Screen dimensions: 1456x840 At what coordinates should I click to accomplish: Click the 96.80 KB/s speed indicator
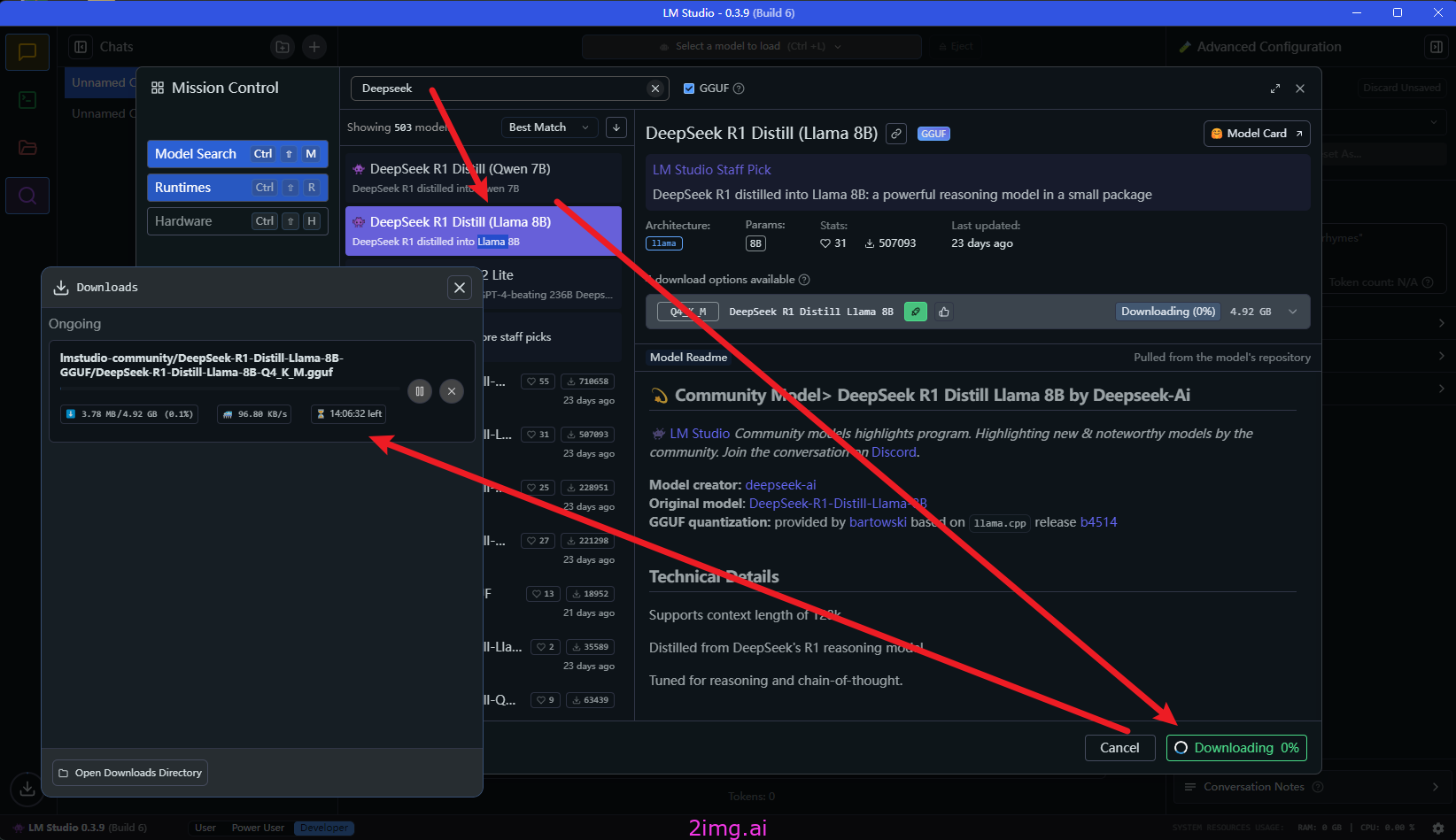[x=255, y=413]
